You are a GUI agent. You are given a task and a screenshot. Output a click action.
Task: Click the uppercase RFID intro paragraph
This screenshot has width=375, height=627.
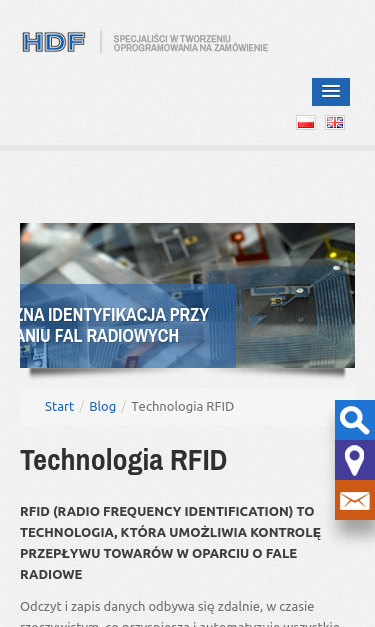coord(171,543)
